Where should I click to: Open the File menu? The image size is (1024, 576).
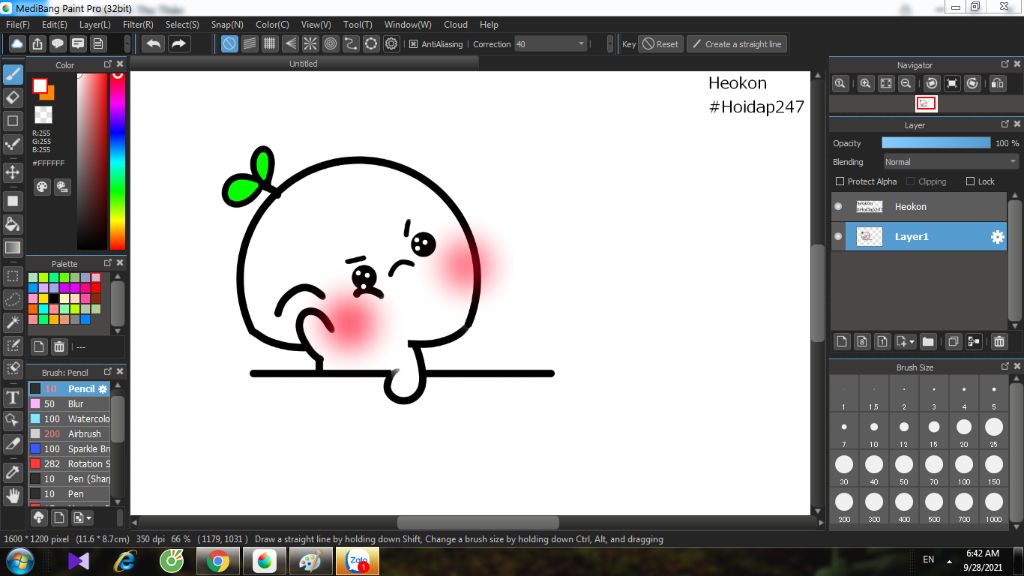(x=18, y=25)
